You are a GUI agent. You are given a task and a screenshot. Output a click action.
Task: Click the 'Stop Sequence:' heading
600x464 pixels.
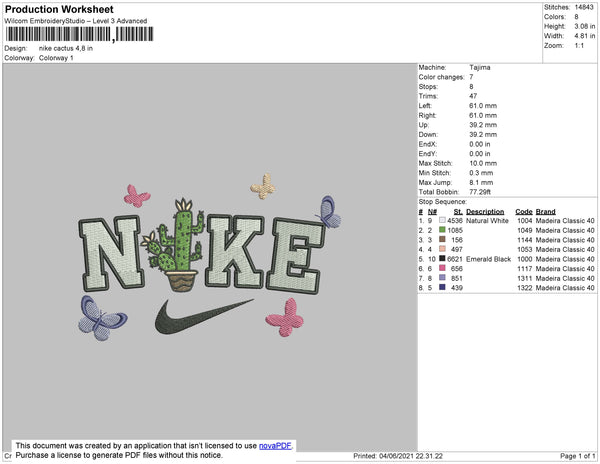click(x=442, y=202)
